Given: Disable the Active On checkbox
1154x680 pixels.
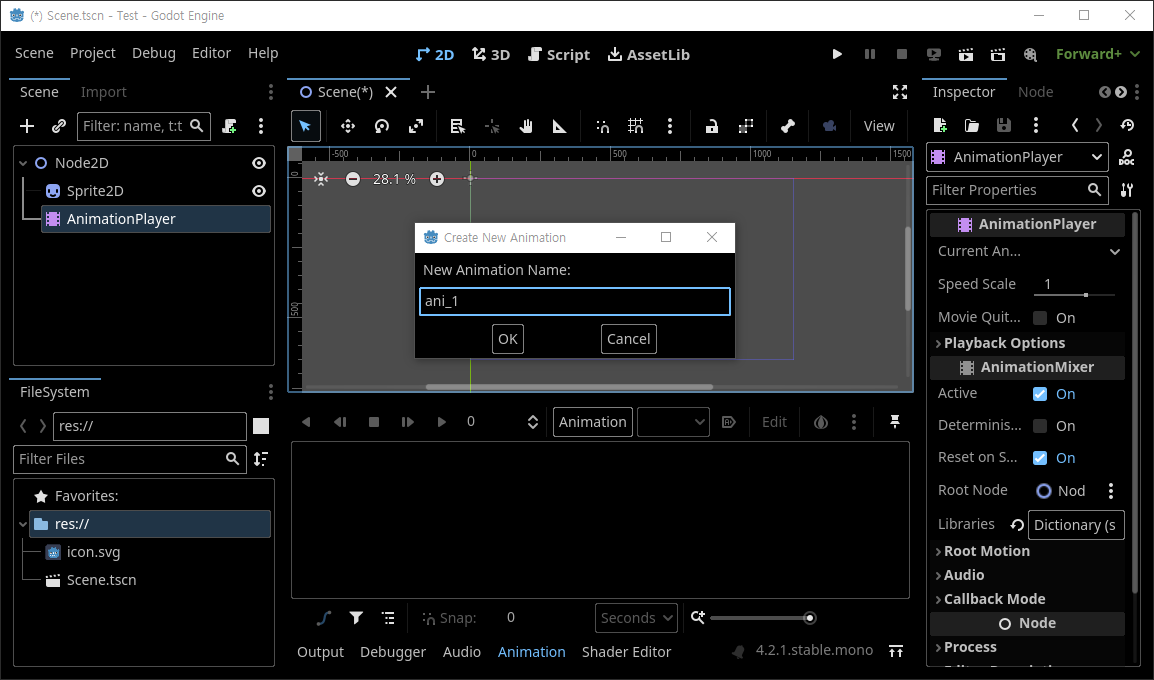Looking at the screenshot, I should pos(1040,394).
